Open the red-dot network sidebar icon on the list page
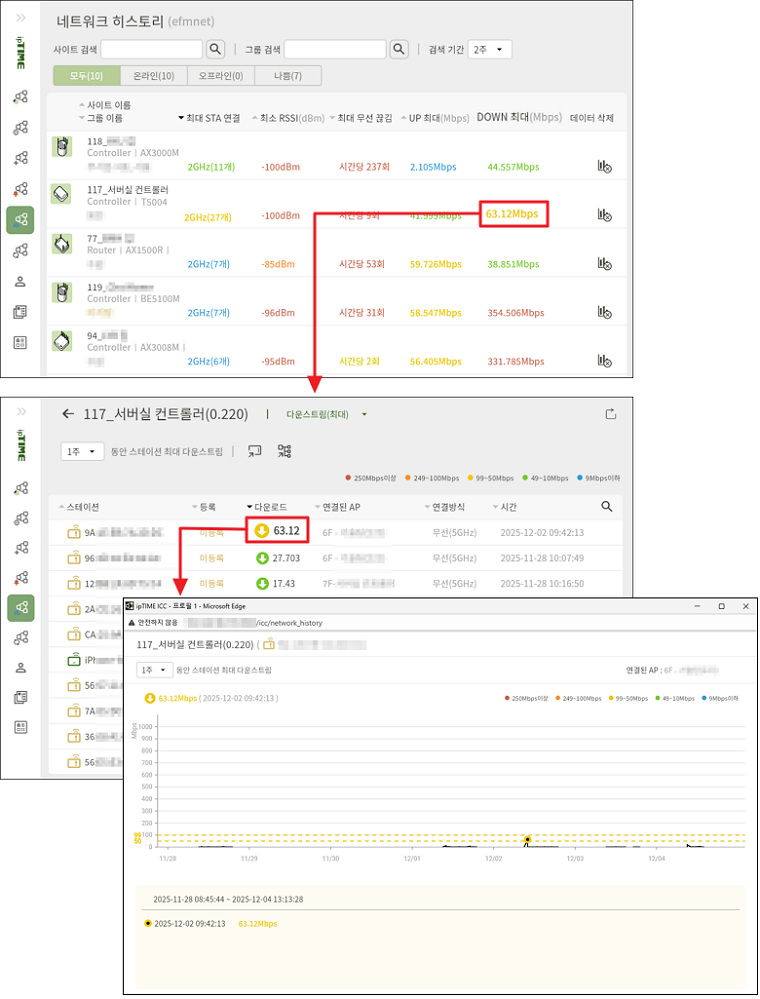This screenshot has width=760, height=999. click(20, 189)
